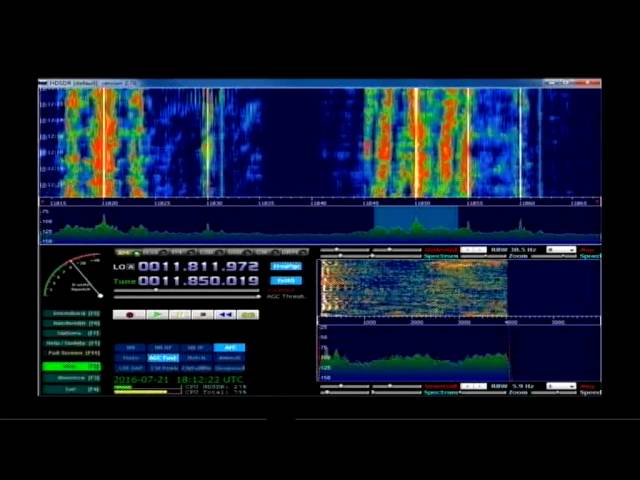Viewport: 640px width, 480px height.
Task: Select the DRM demodulation mode tab
Action: 295,252
